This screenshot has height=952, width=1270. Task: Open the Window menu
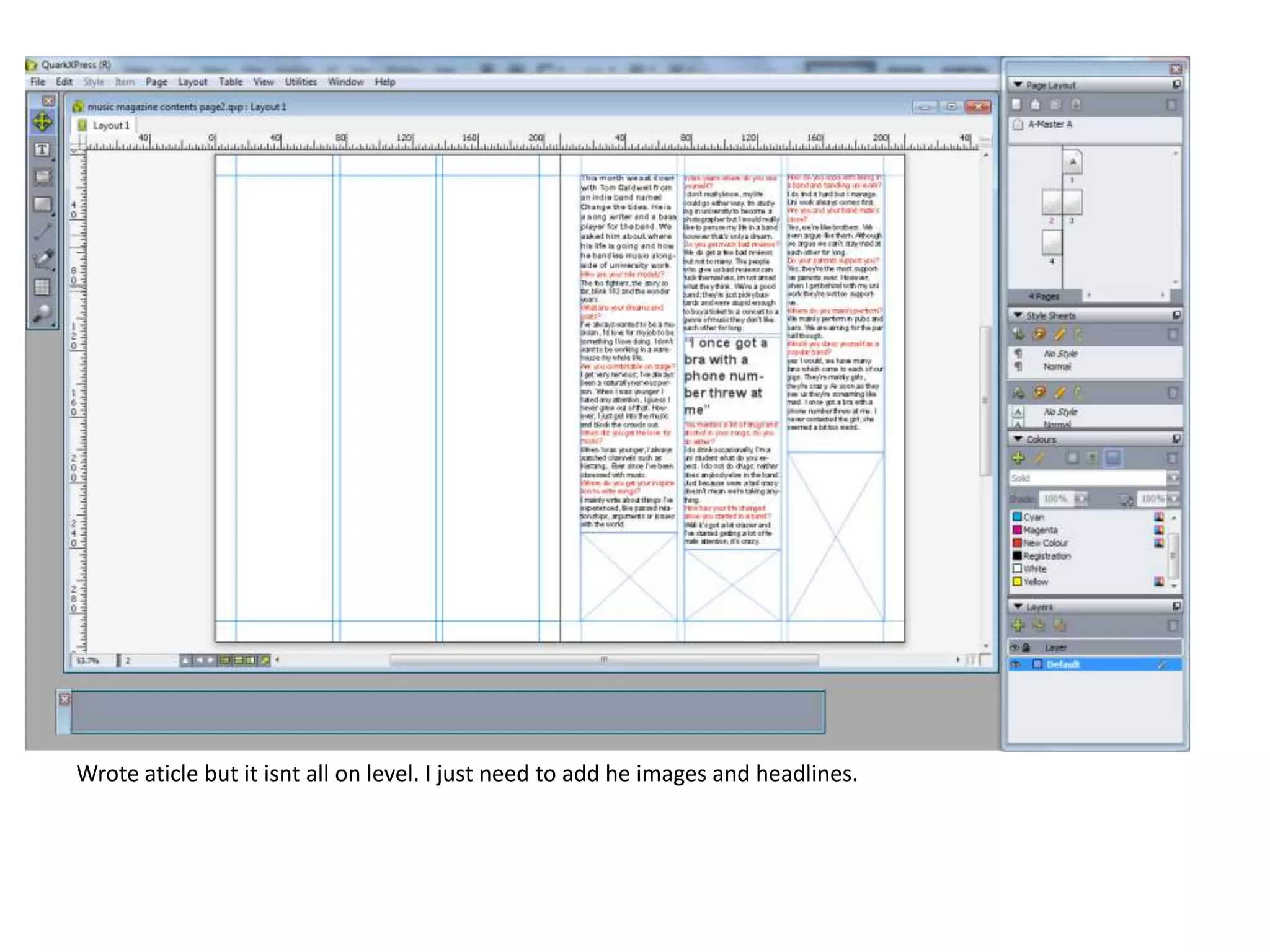[345, 82]
